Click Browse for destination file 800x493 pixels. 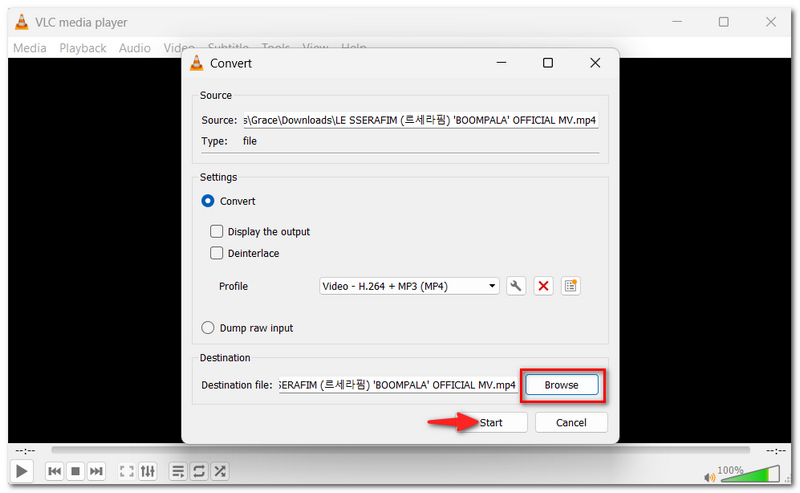tap(562, 385)
